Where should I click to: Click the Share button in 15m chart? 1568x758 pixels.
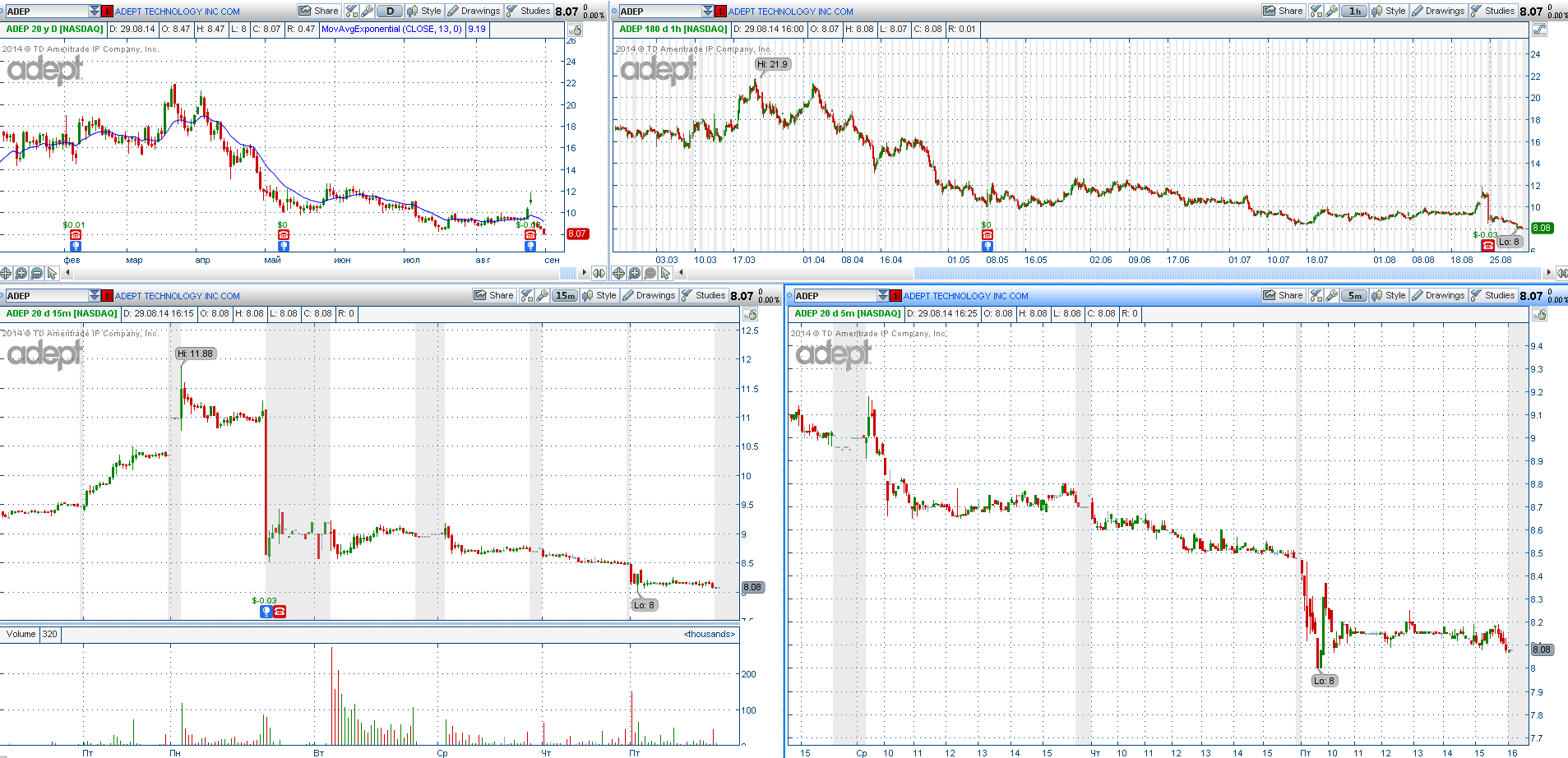pos(493,295)
